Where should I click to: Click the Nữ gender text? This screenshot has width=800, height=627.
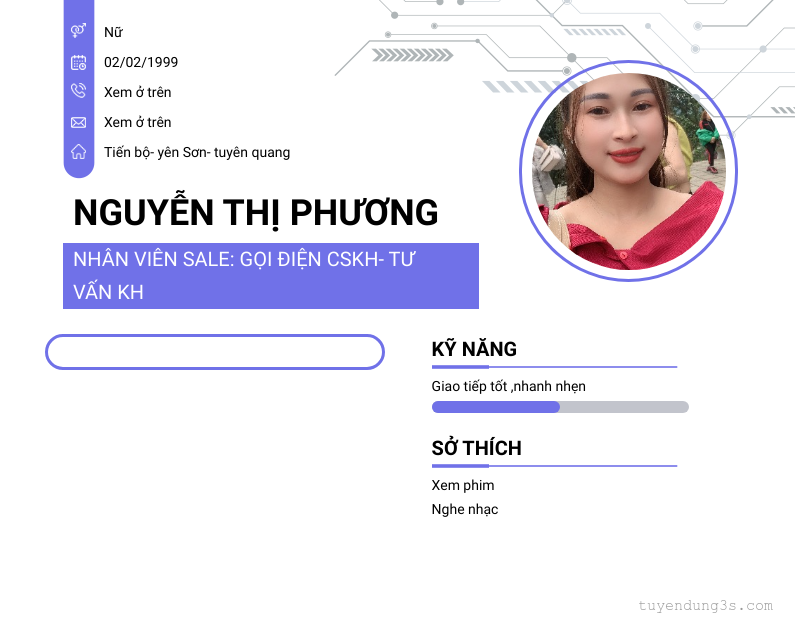click(113, 32)
